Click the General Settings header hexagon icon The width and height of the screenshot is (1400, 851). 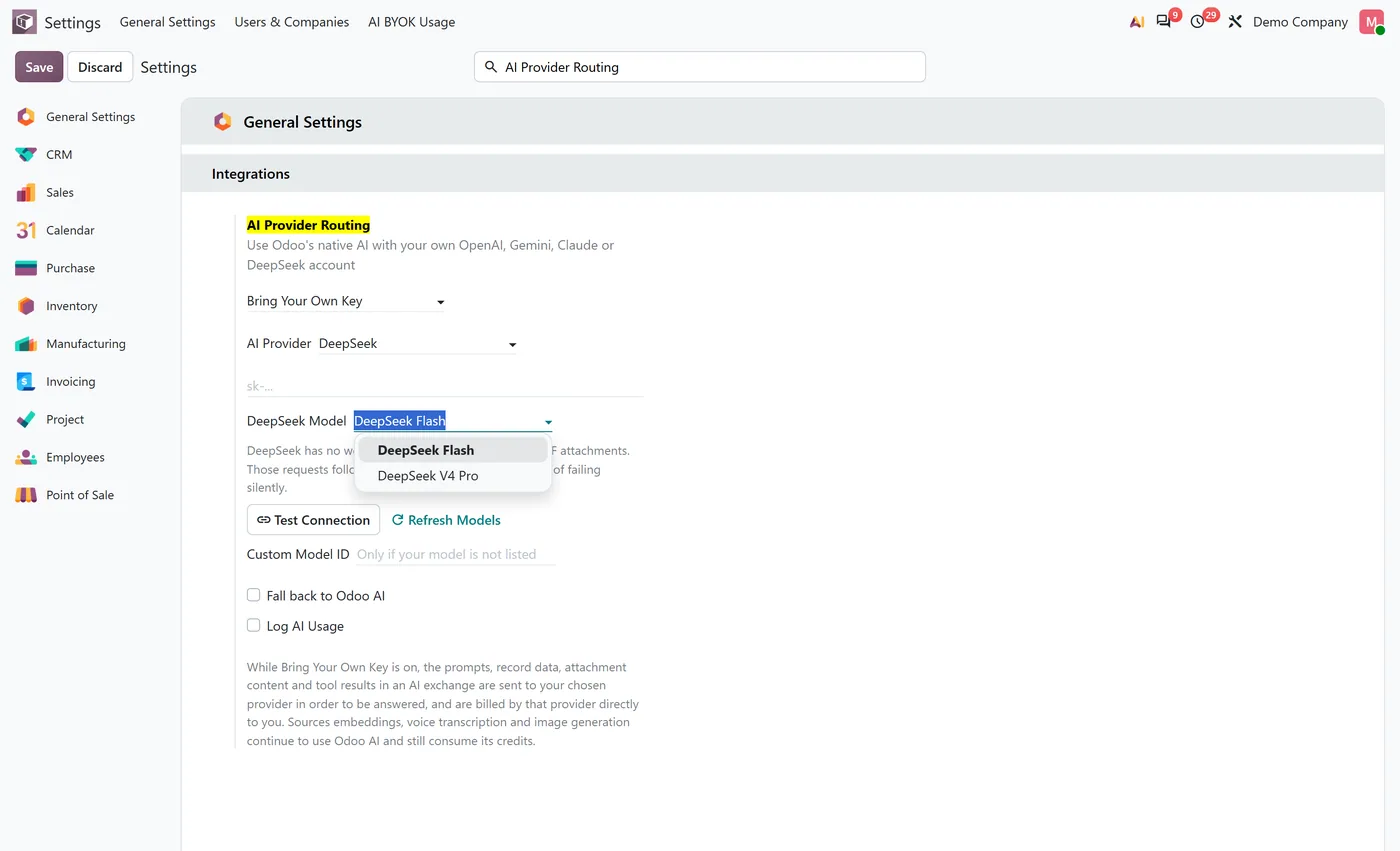pyautogui.click(x=222, y=122)
